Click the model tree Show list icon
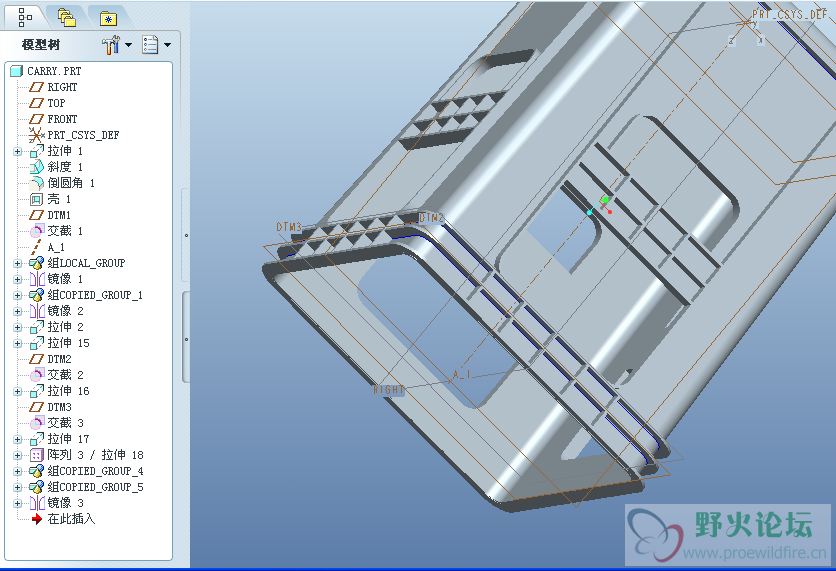Viewport: 836px width, 571px height. point(150,45)
